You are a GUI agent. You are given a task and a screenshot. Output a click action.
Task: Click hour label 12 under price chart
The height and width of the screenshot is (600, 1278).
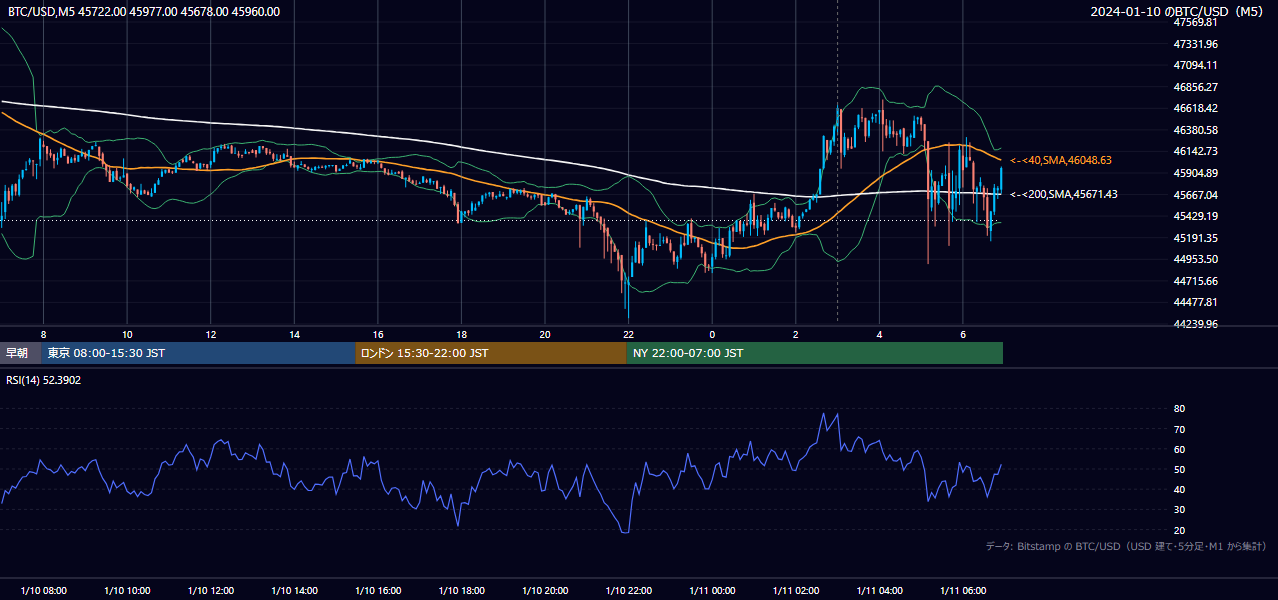tap(210, 333)
